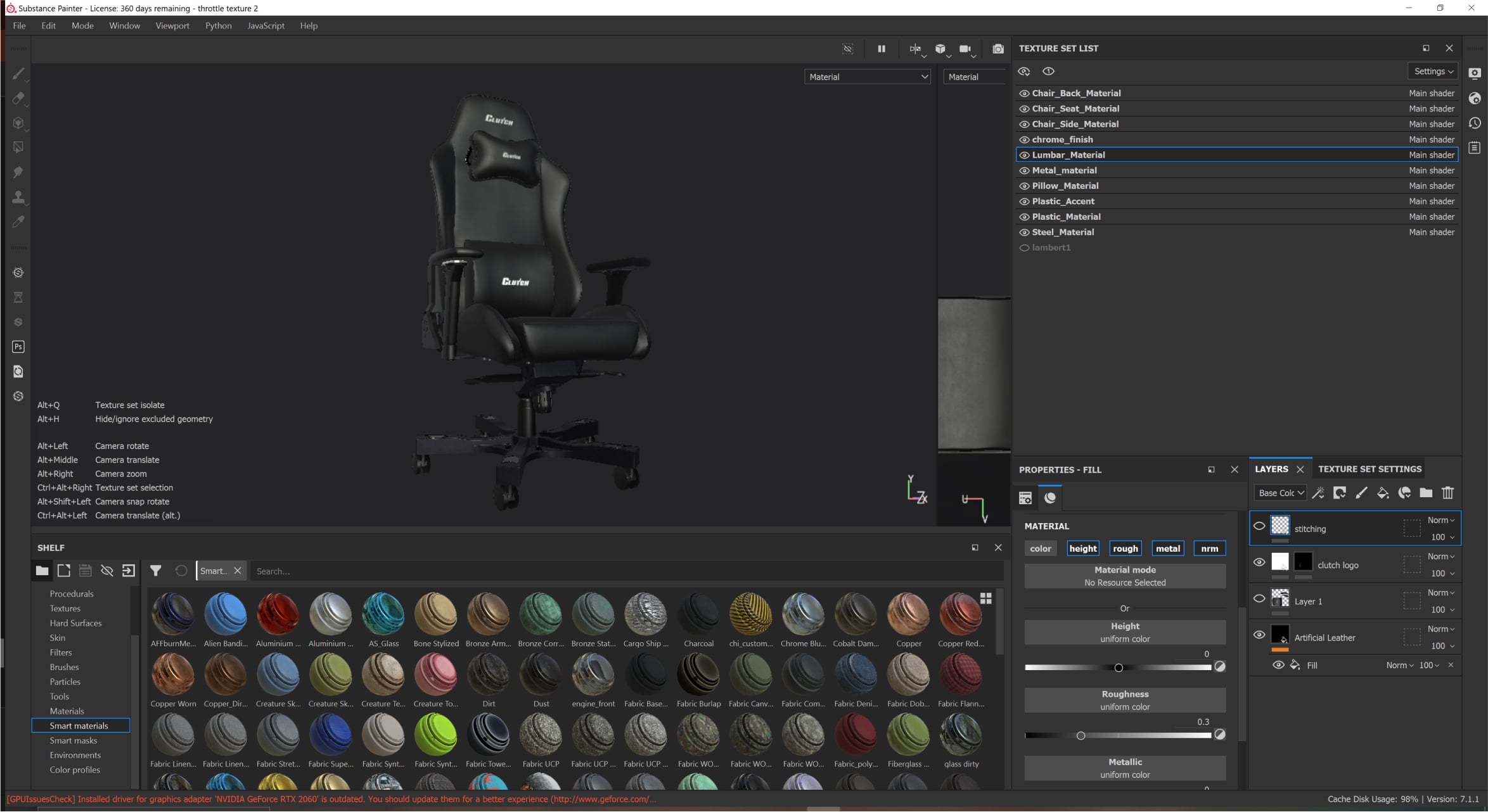Expand the Texture Set Settings dropdown
Image resolution: width=1488 pixels, height=812 pixels.
click(x=1433, y=72)
